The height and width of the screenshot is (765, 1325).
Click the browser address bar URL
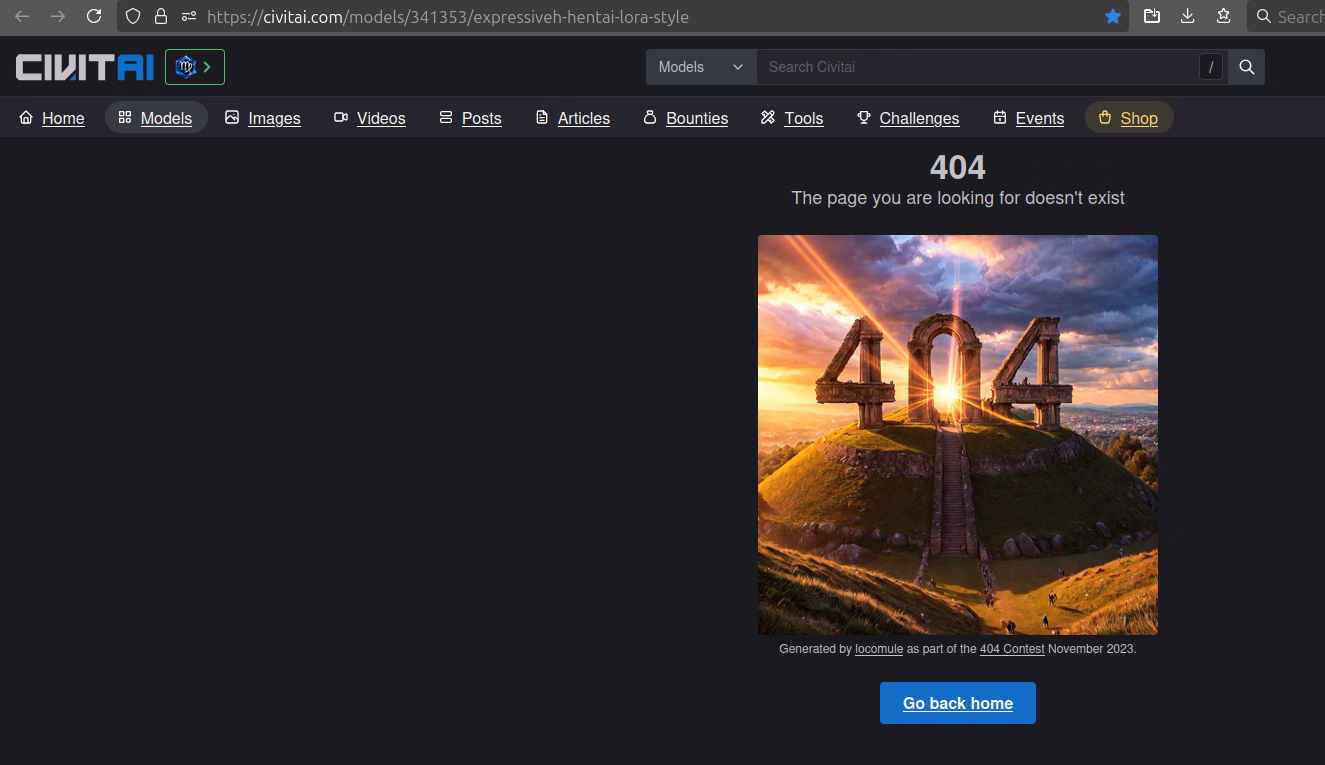coord(448,17)
